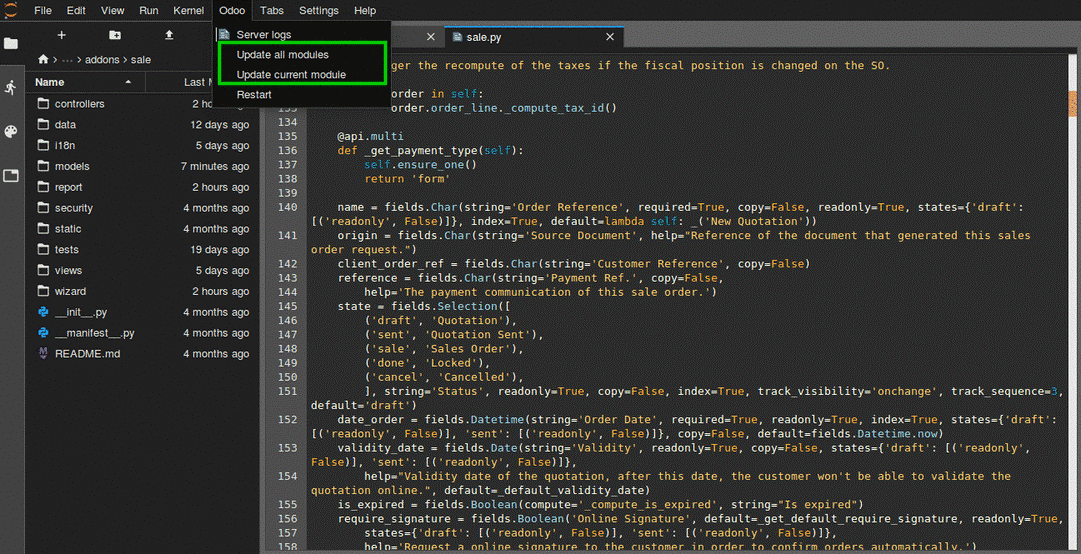1081x554 pixels.
Task: Open the Tabs sidebar icon
Action: (x=11, y=176)
